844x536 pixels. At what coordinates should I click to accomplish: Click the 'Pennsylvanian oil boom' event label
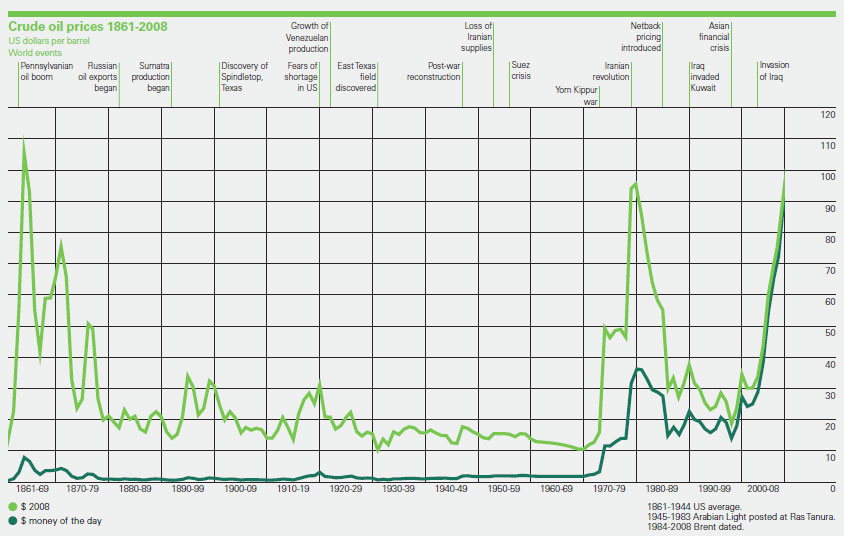tap(47, 71)
